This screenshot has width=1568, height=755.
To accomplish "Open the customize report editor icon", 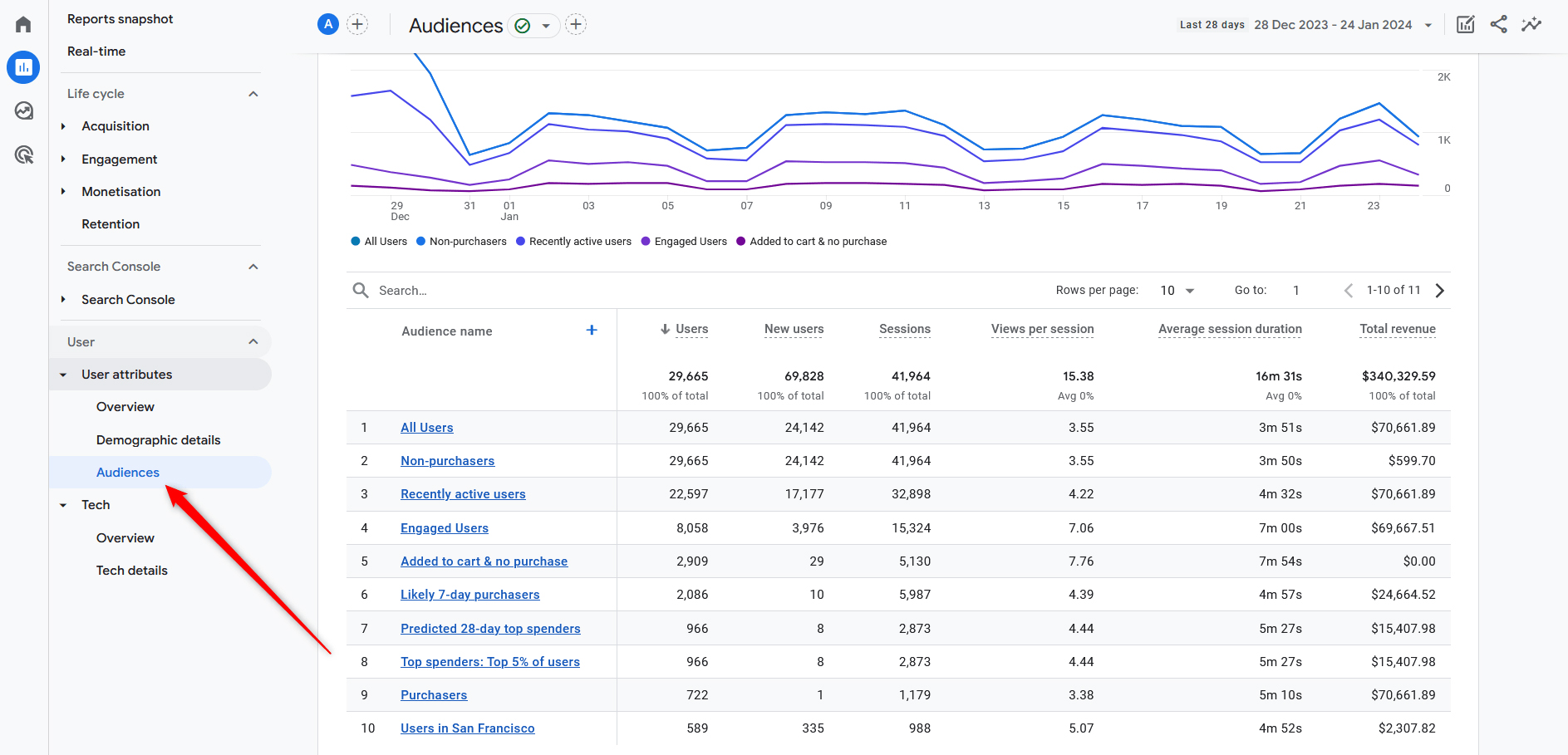I will [1465, 24].
